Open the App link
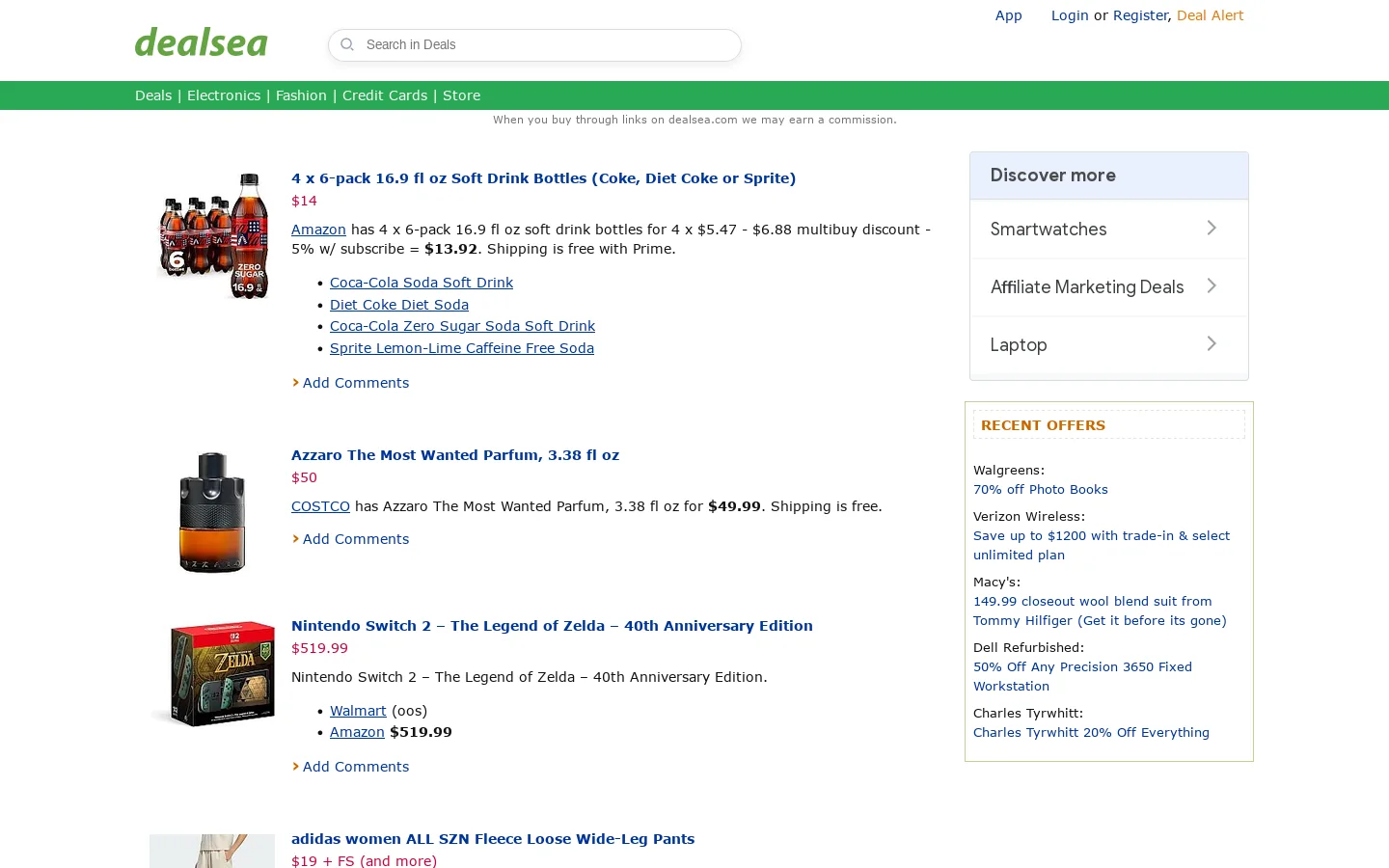Screen dimensions: 1389x868 [1008, 15]
